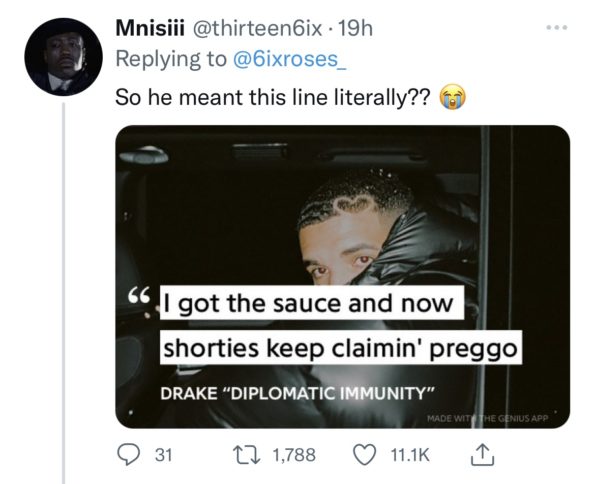Open the mentioned @6ixroses_ profile link
This screenshot has height=484, width=595.
click(x=288, y=59)
